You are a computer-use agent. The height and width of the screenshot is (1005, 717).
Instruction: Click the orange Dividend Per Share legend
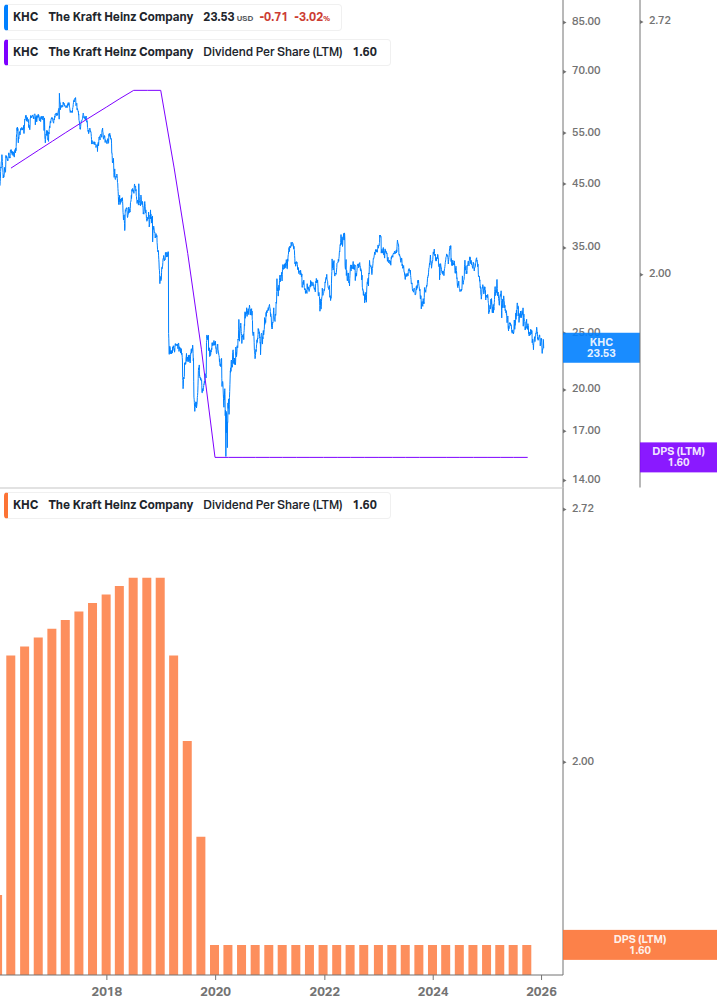[195, 505]
